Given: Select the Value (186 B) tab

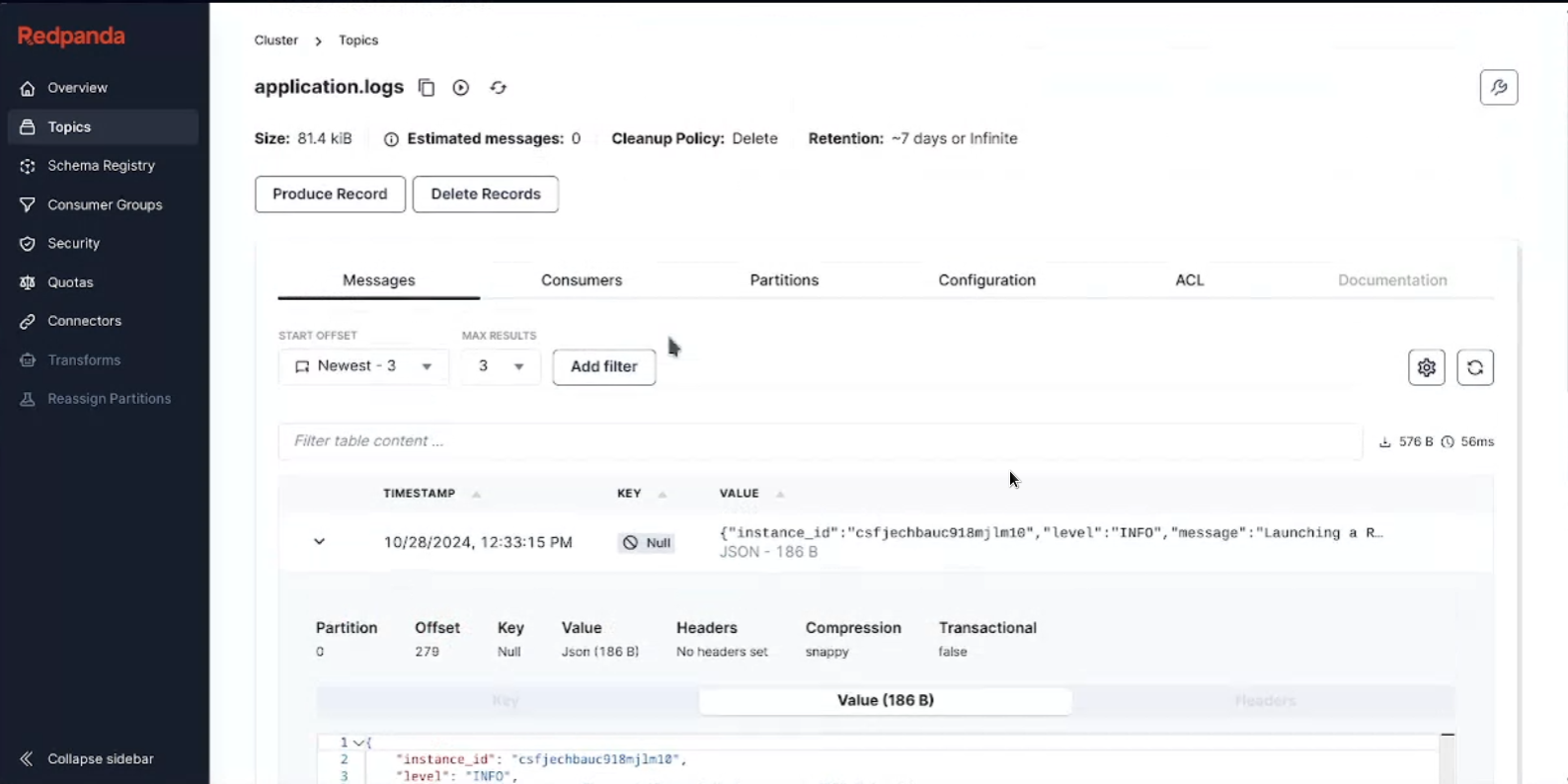Looking at the screenshot, I should pyautogui.click(x=886, y=701).
